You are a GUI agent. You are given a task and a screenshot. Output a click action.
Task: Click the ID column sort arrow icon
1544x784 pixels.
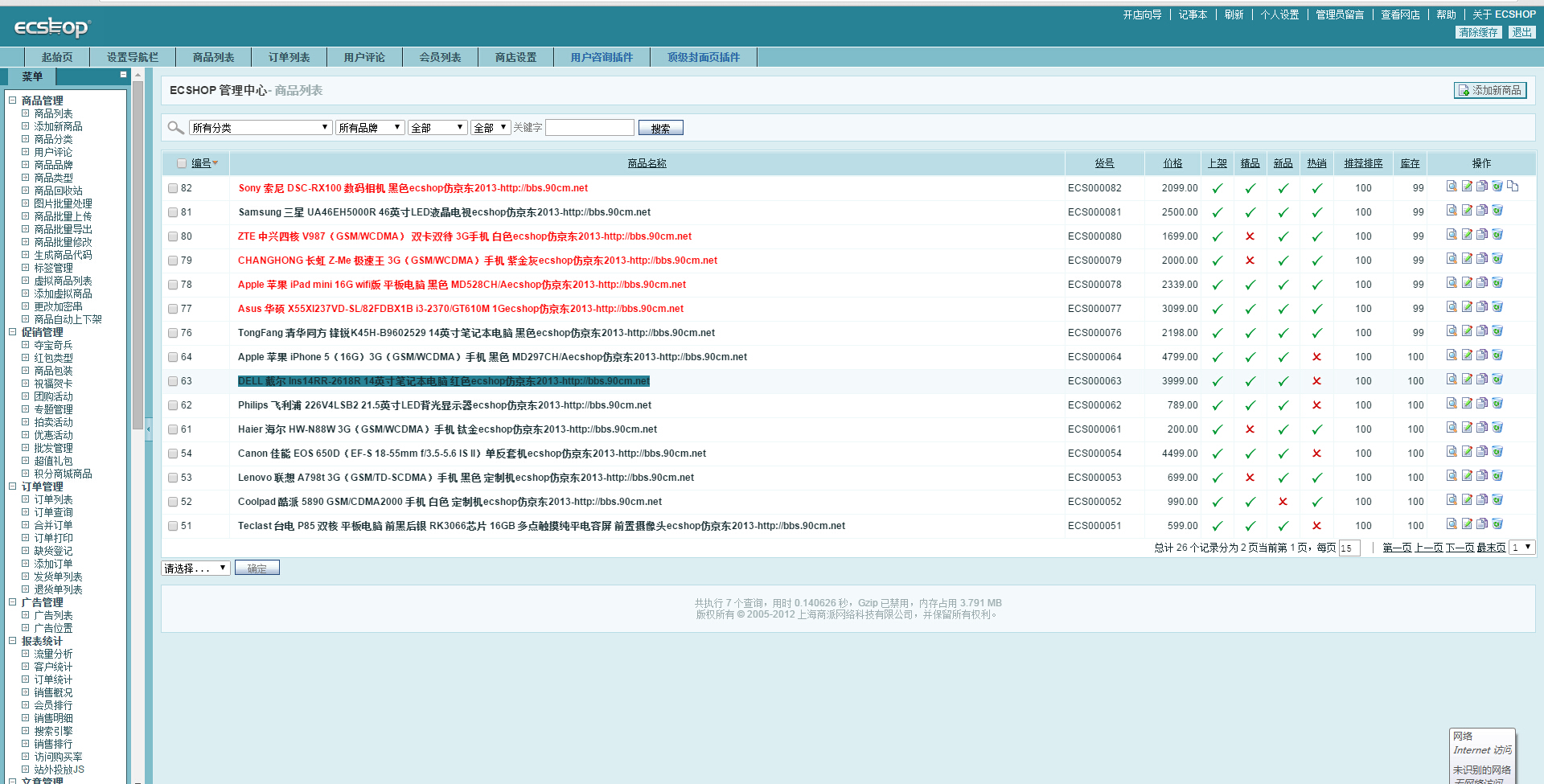click(x=216, y=163)
